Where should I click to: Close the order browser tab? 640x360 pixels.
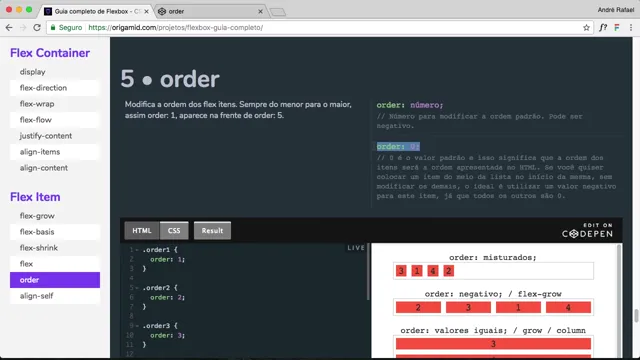[x=260, y=11]
